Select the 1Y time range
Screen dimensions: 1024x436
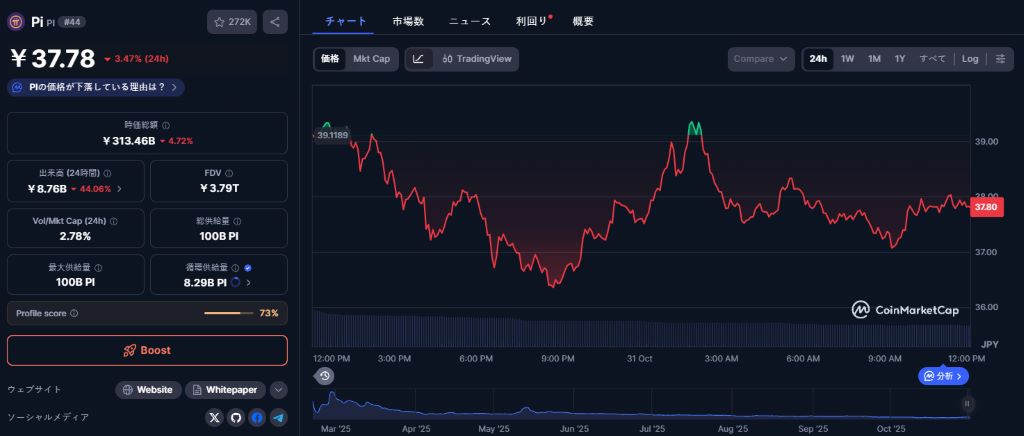900,59
